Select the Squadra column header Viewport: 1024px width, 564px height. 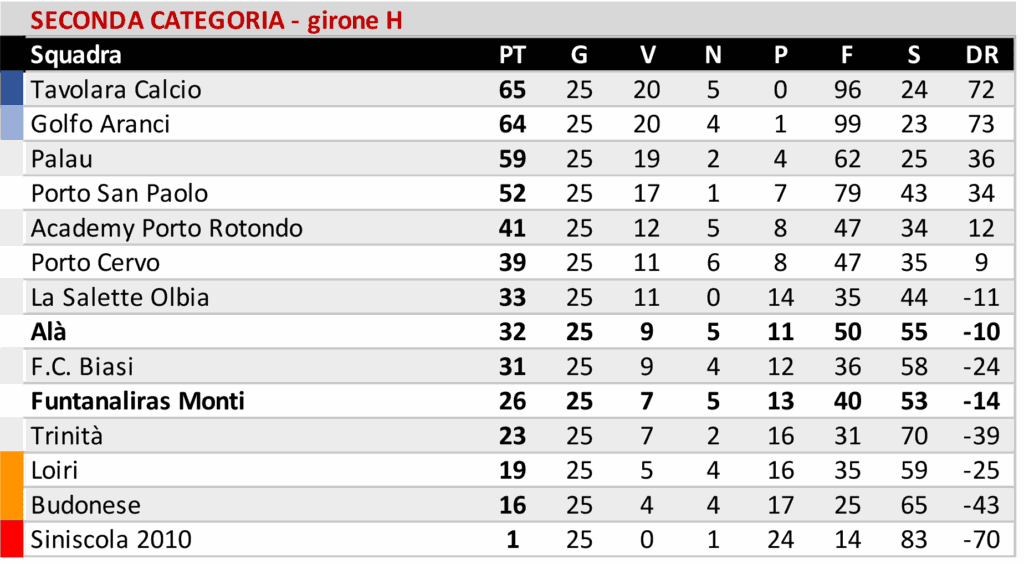pyautogui.click(x=76, y=55)
